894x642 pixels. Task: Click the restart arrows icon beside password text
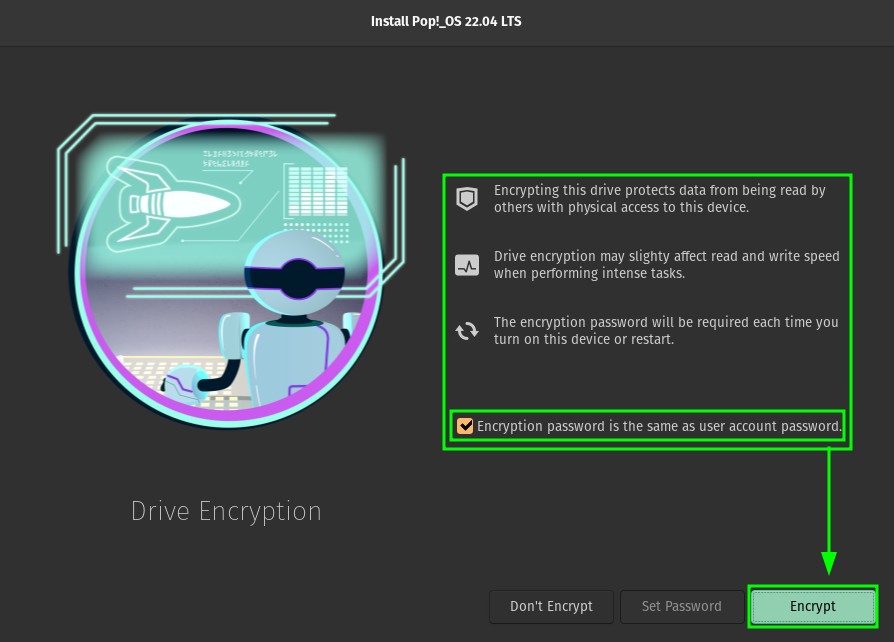(466, 331)
